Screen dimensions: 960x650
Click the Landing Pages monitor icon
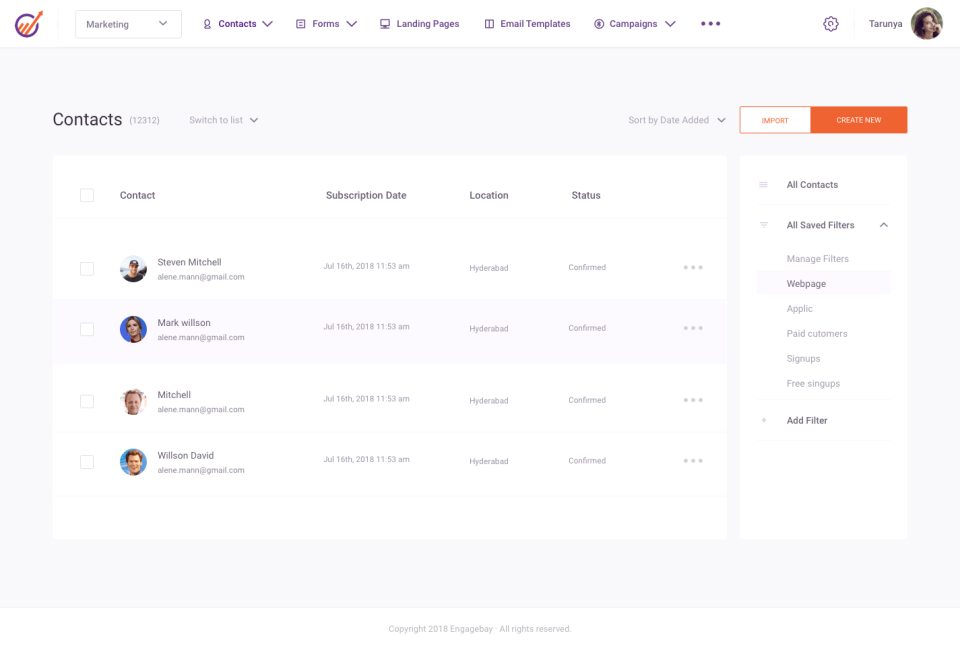click(385, 23)
